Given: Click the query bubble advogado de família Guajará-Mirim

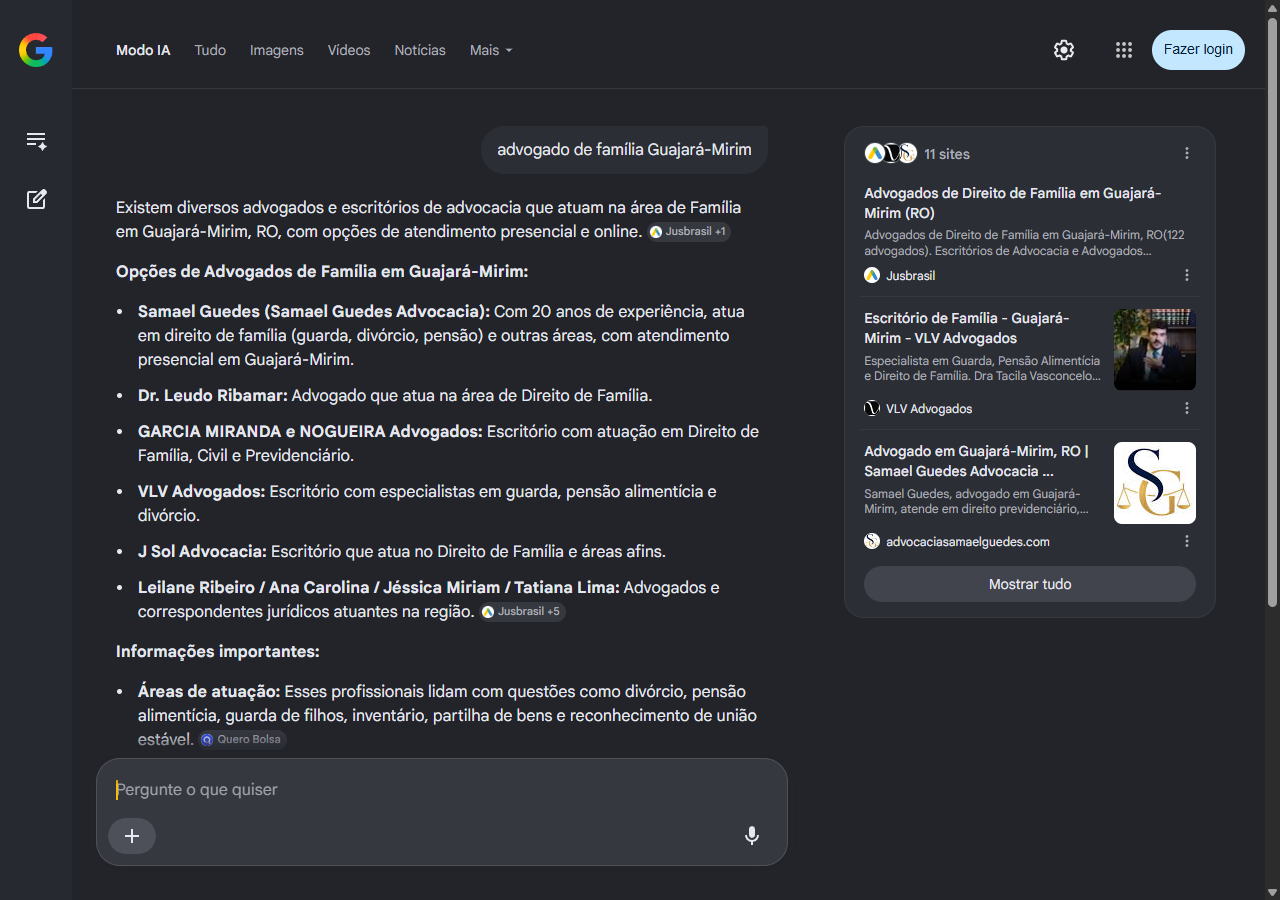Looking at the screenshot, I should coord(624,150).
